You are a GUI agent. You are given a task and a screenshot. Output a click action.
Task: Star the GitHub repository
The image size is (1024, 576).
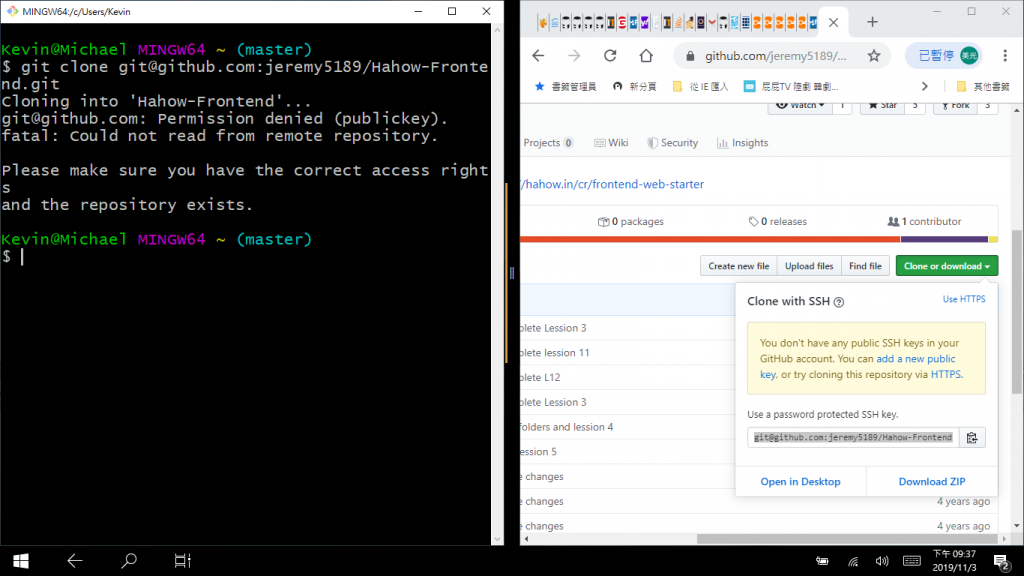click(x=883, y=106)
